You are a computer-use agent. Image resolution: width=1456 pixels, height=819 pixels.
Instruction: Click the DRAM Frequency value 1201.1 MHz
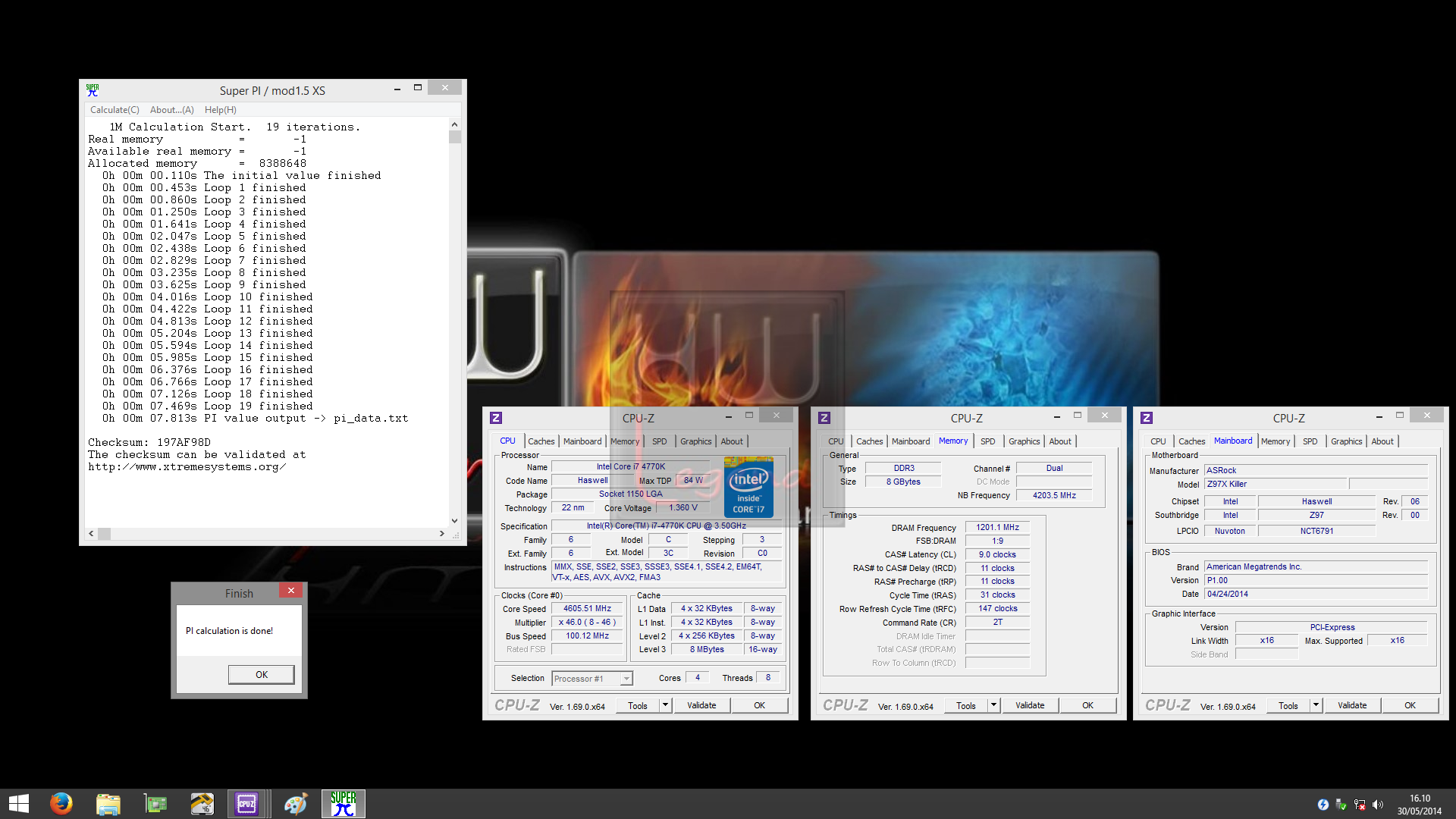coord(997,528)
